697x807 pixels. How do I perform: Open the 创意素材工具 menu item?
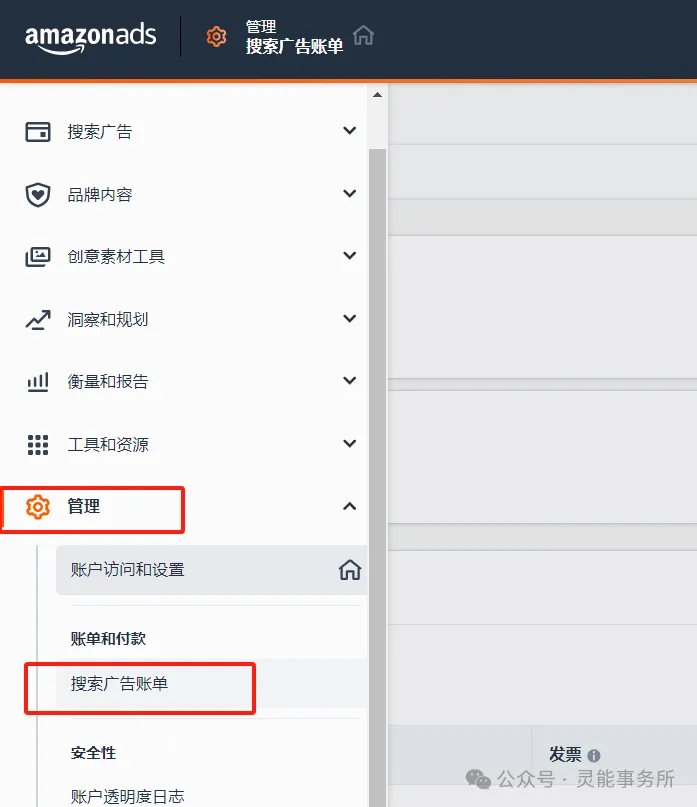point(116,257)
